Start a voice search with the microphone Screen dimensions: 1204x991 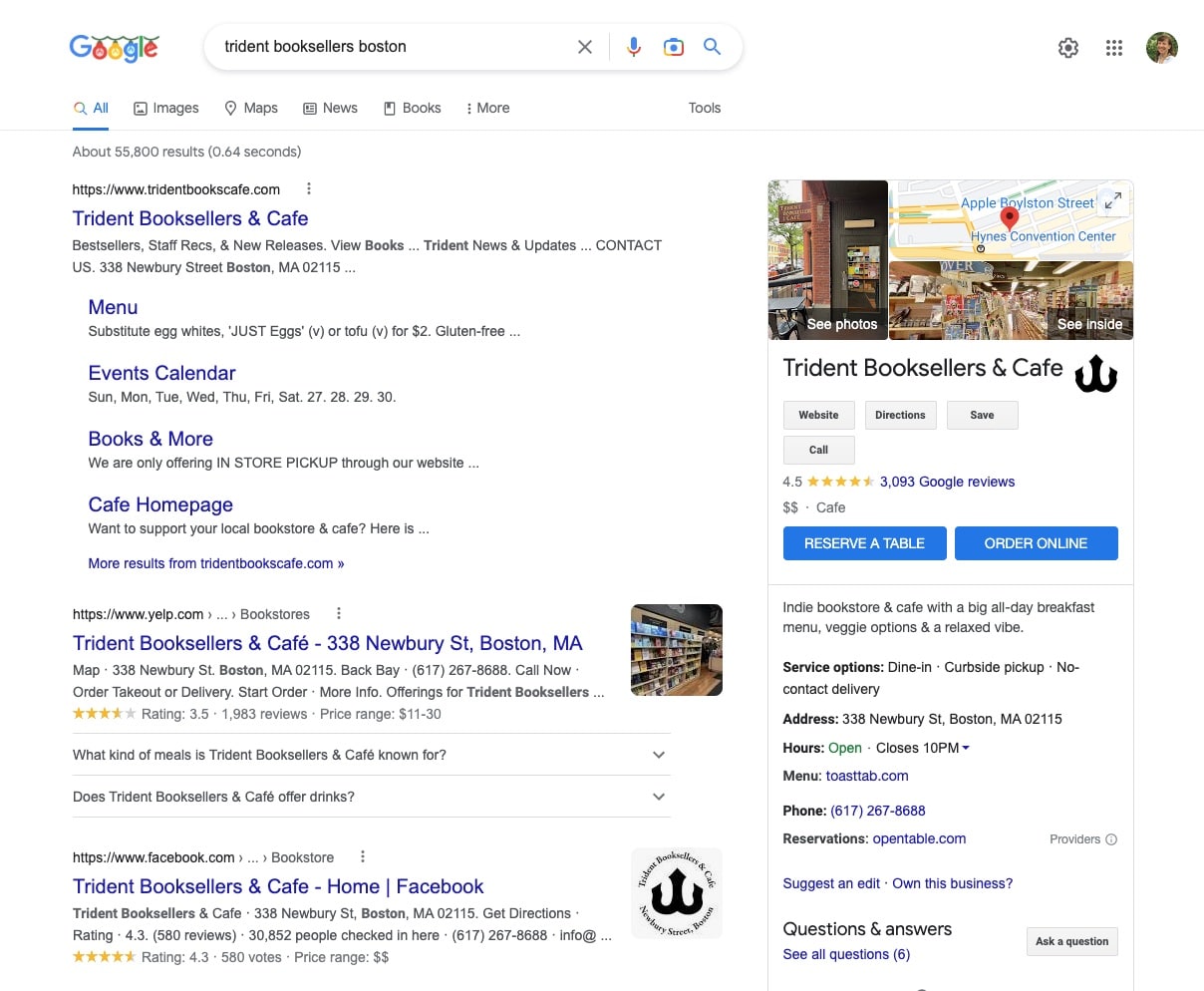(634, 46)
